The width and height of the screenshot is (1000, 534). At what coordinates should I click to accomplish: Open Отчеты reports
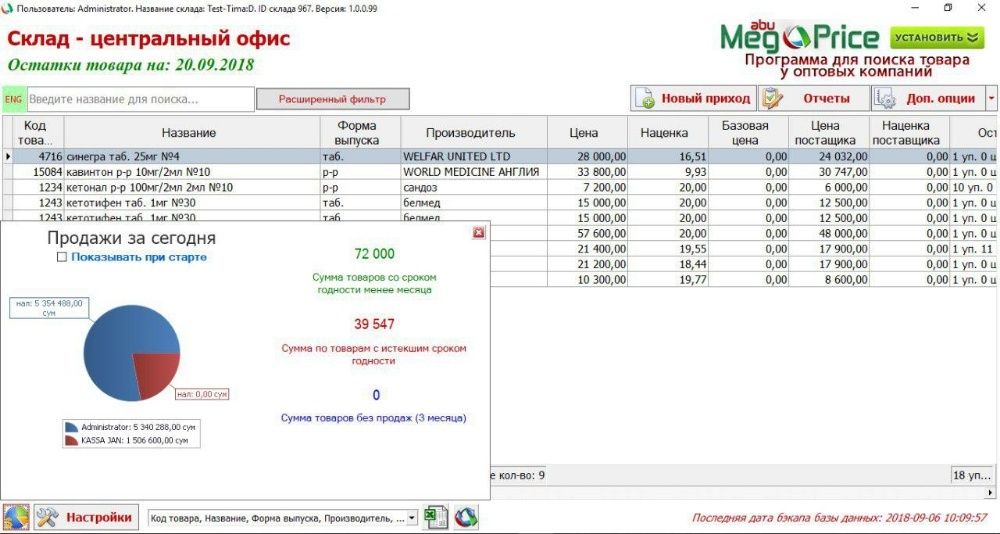[x=814, y=99]
